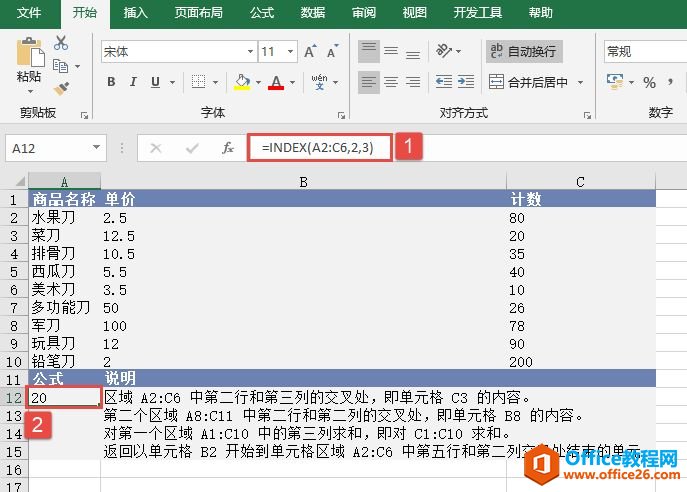Expand the underline style arrow
The height and width of the screenshot is (492, 687).
pyautogui.click(x=172, y=82)
